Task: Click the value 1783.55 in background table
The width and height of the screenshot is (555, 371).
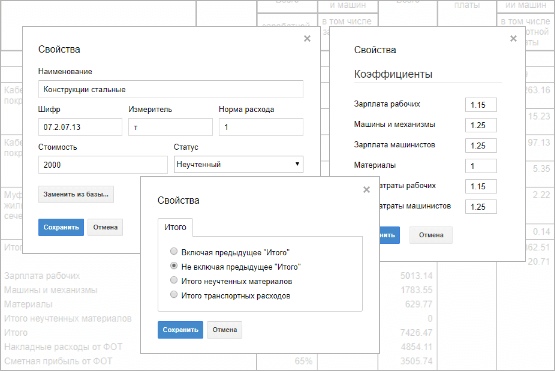Action: (x=416, y=290)
